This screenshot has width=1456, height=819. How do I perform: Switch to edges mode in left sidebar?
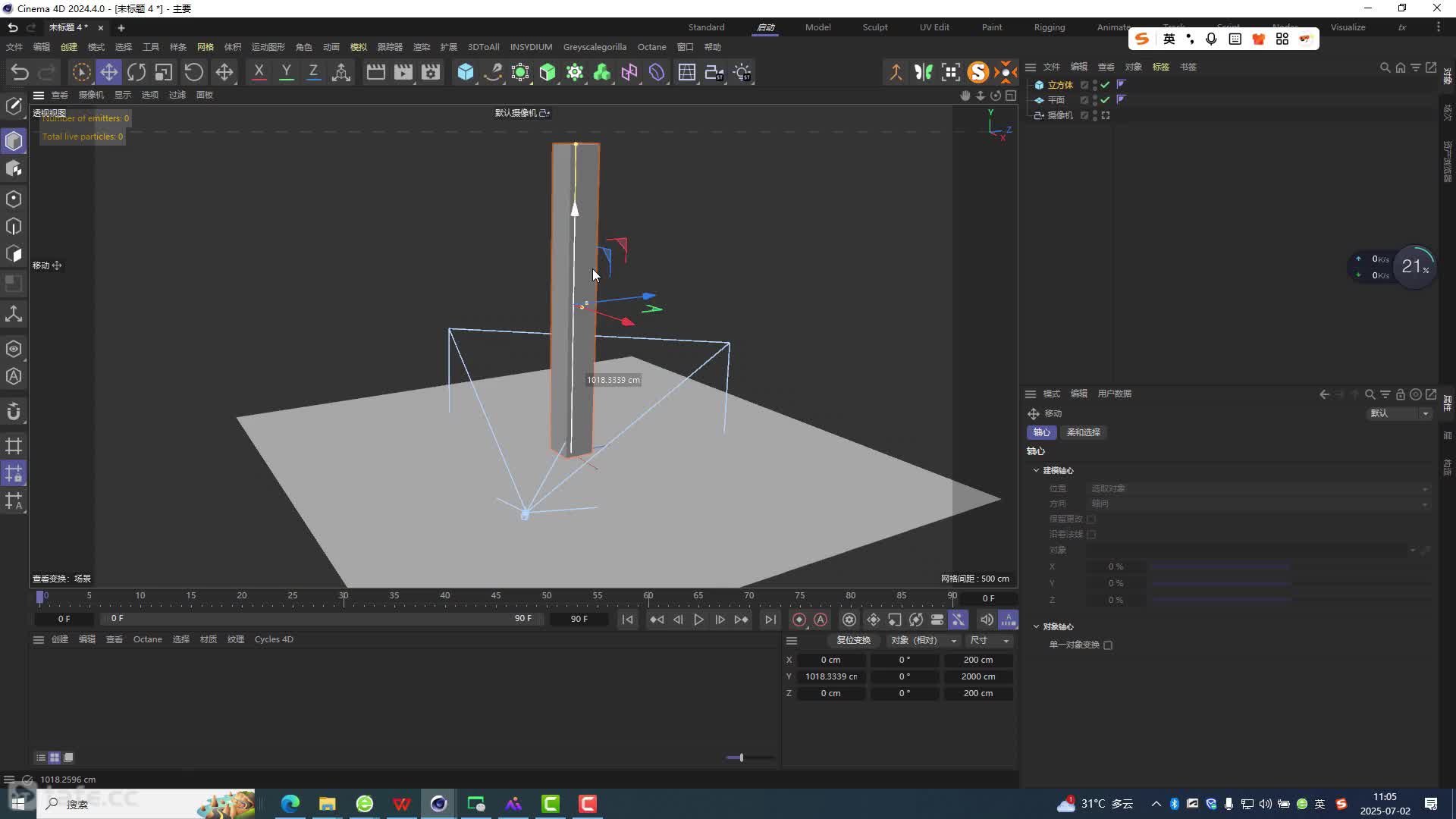click(14, 226)
